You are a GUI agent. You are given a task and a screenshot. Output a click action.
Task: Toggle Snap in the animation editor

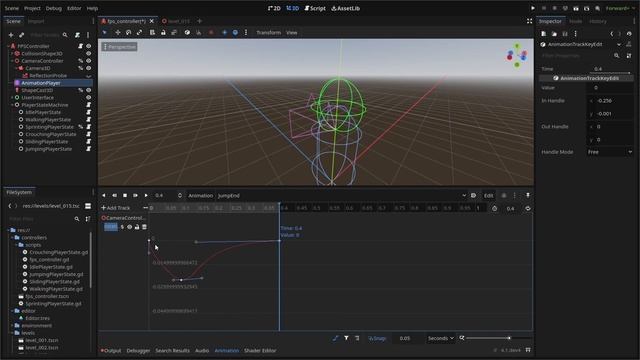coord(377,338)
